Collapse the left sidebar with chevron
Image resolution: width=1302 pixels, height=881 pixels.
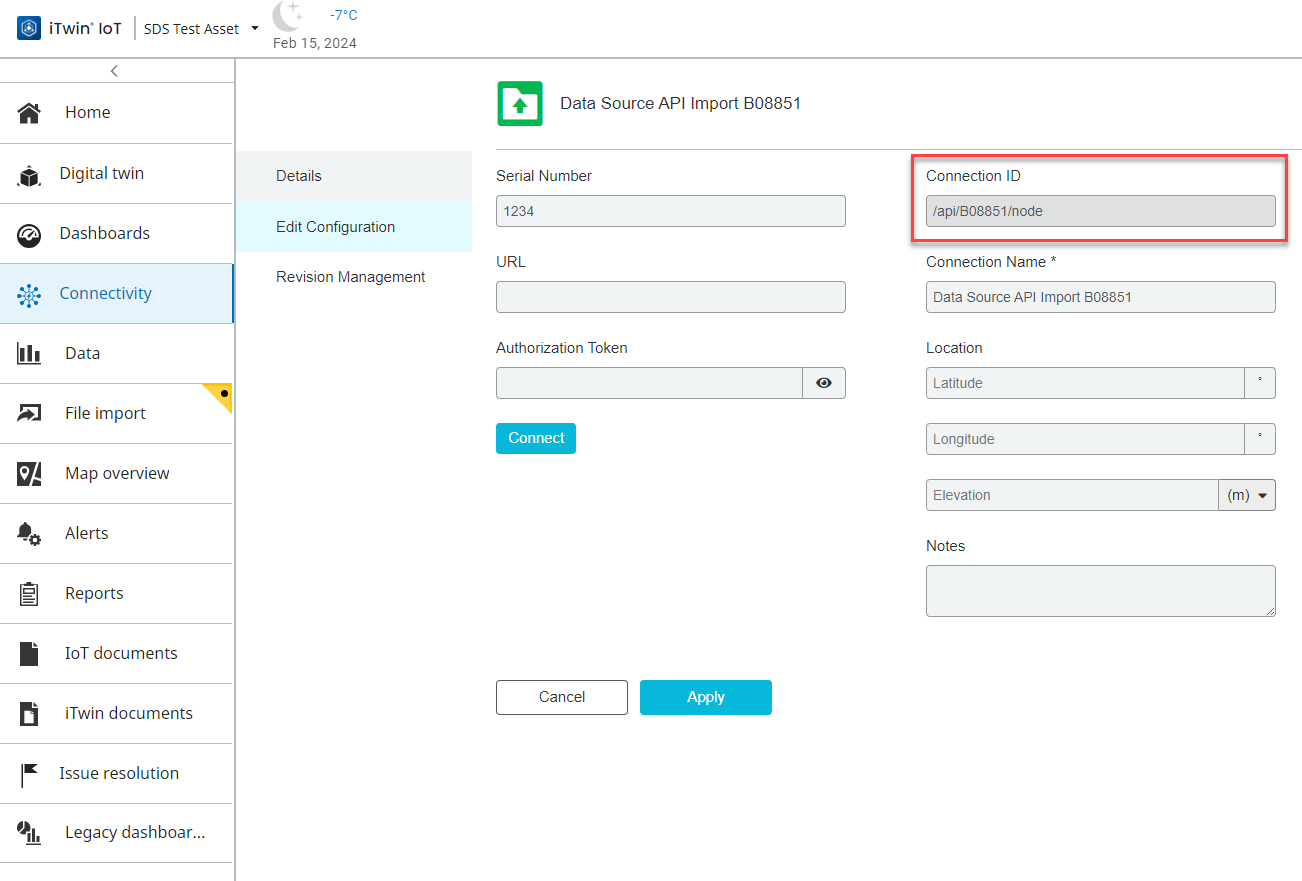click(x=115, y=71)
